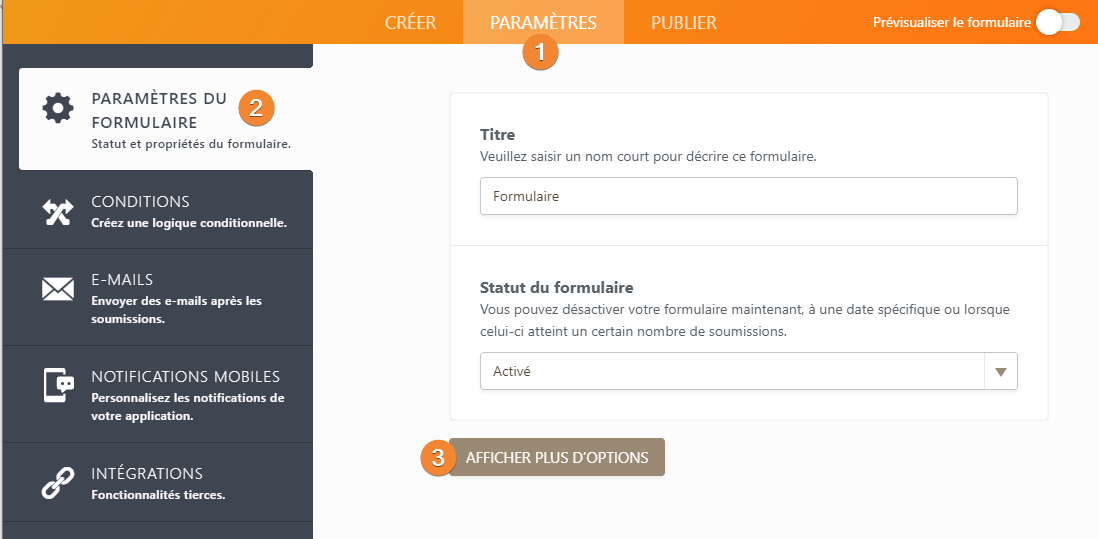Click the orange step 3 badge
This screenshot has width=1098, height=539.
pos(438,458)
